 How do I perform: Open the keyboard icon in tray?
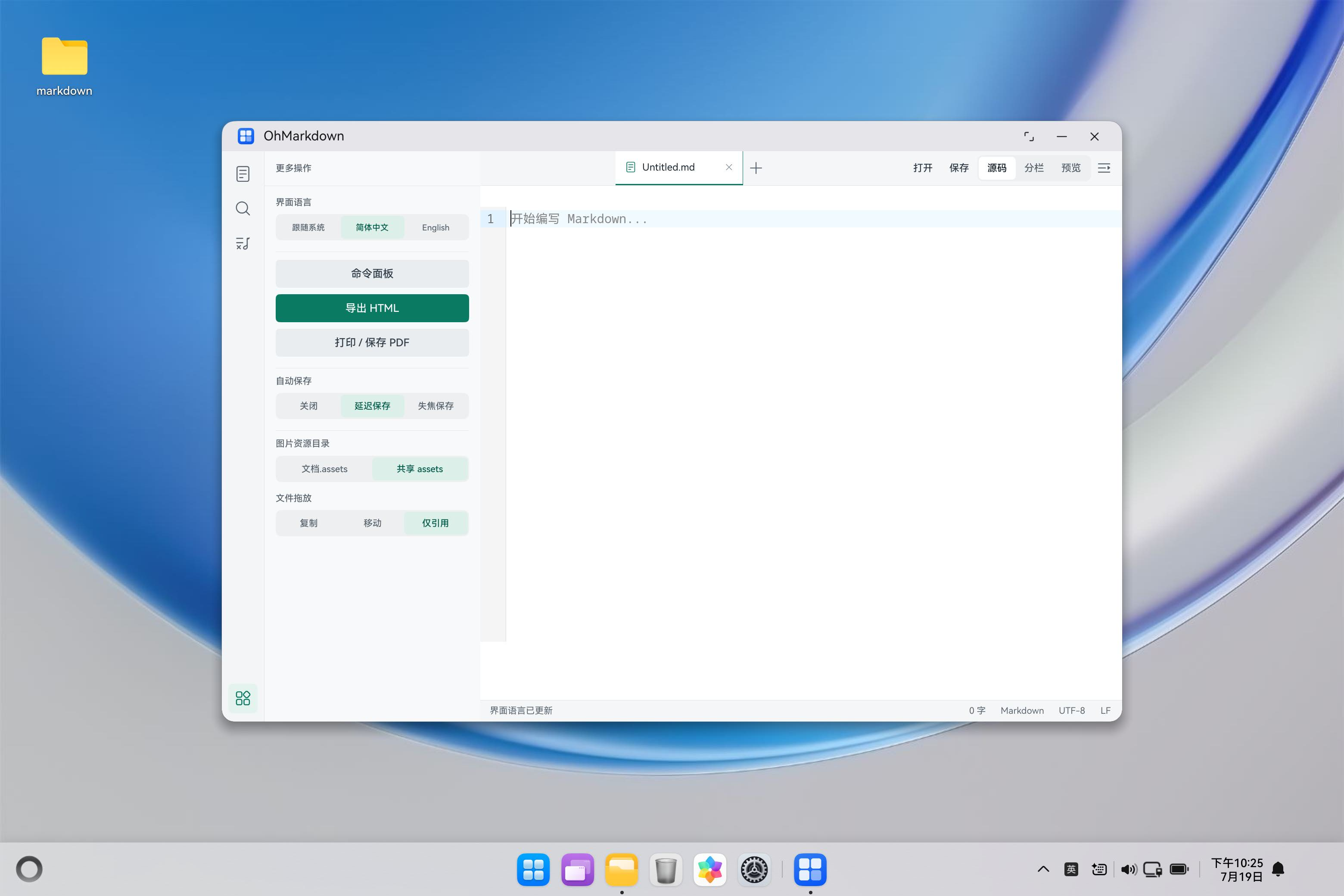point(1099,870)
